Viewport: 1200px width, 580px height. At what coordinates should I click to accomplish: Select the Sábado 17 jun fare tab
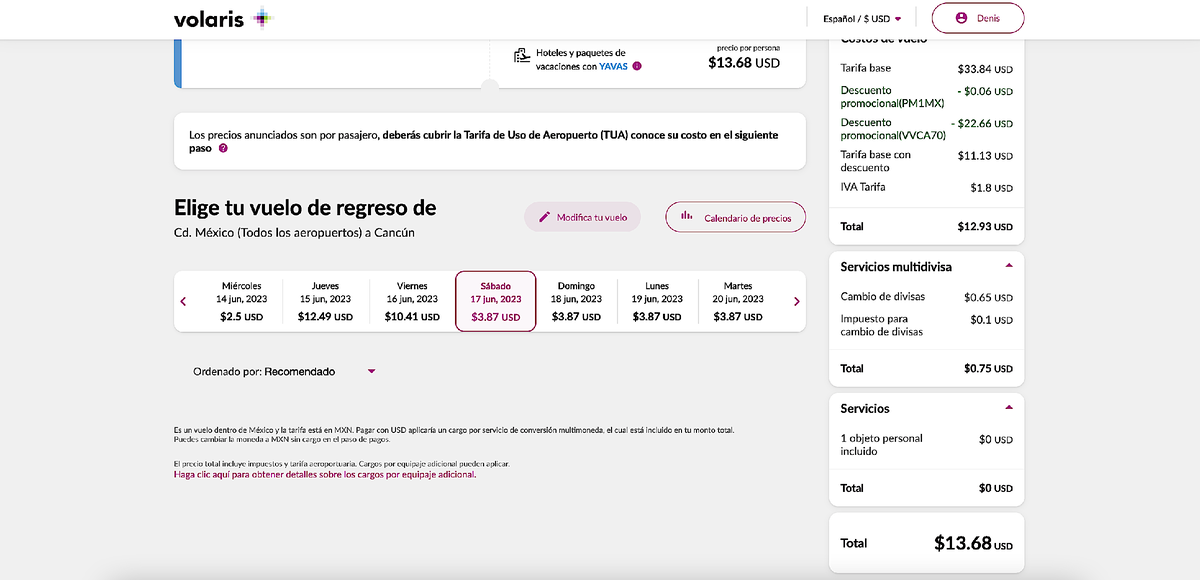[495, 300]
